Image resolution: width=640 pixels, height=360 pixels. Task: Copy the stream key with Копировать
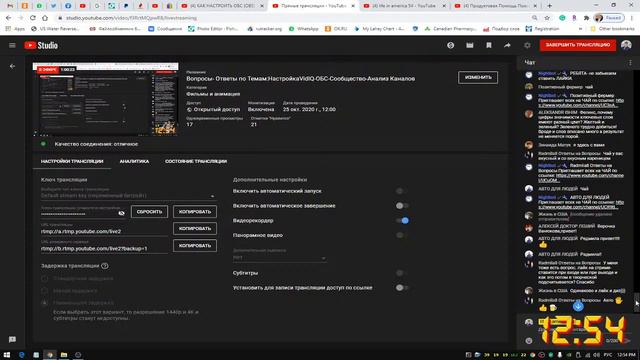point(195,211)
